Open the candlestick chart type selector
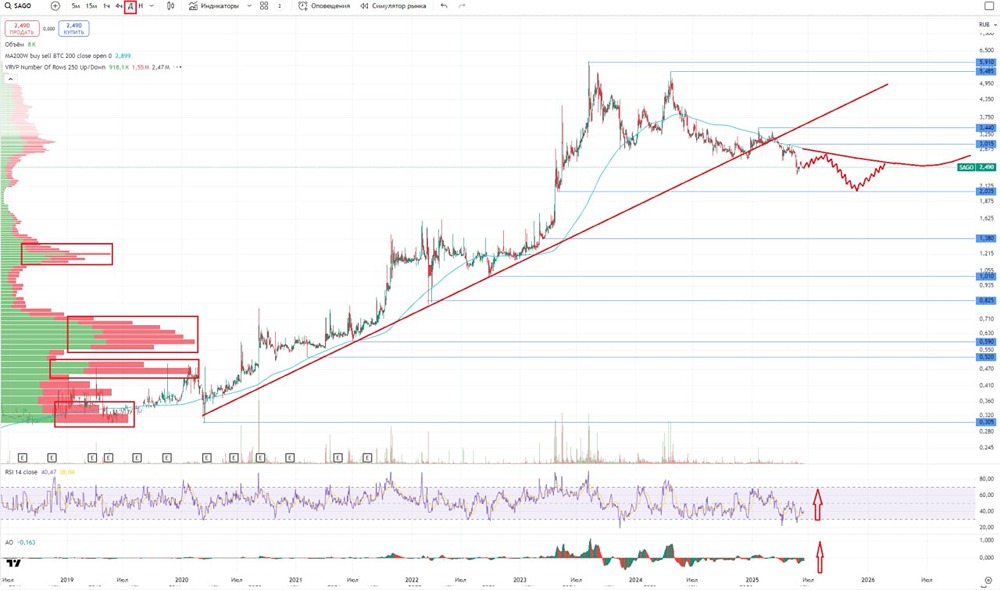Screen dimensions: 1000x590 coord(170,6)
